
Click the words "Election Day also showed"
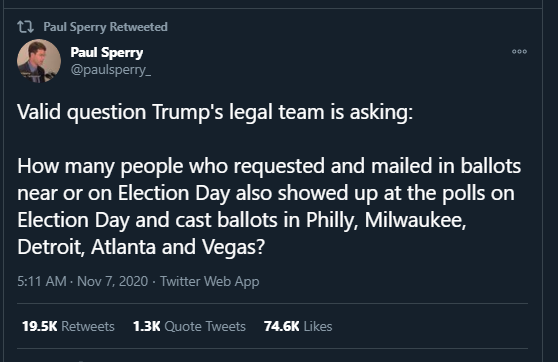click(x=233, y=193)
